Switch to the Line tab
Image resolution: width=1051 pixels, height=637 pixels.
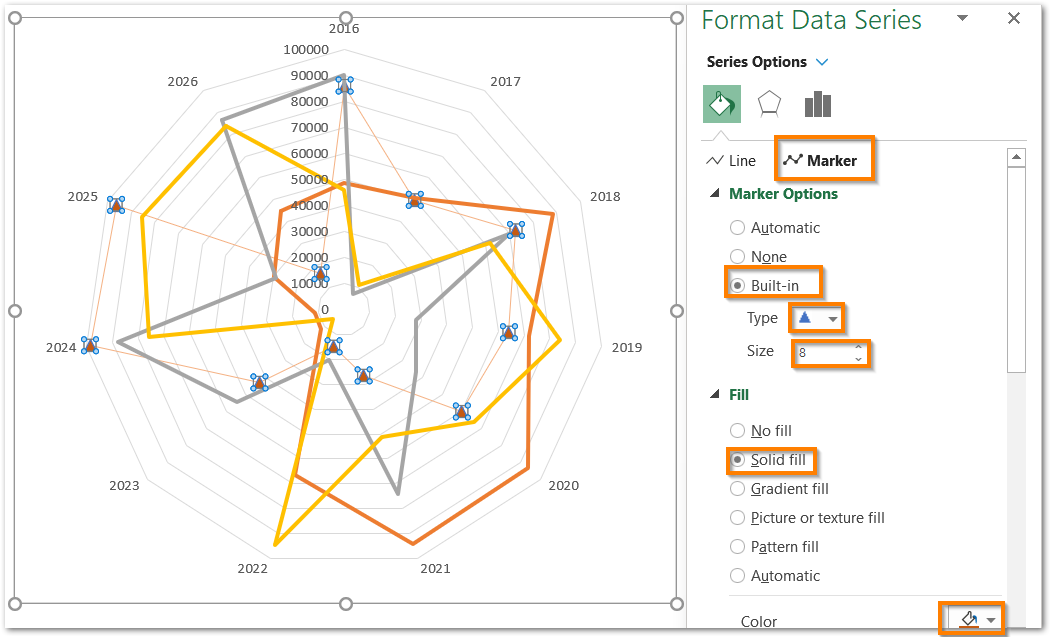[731, 159]
